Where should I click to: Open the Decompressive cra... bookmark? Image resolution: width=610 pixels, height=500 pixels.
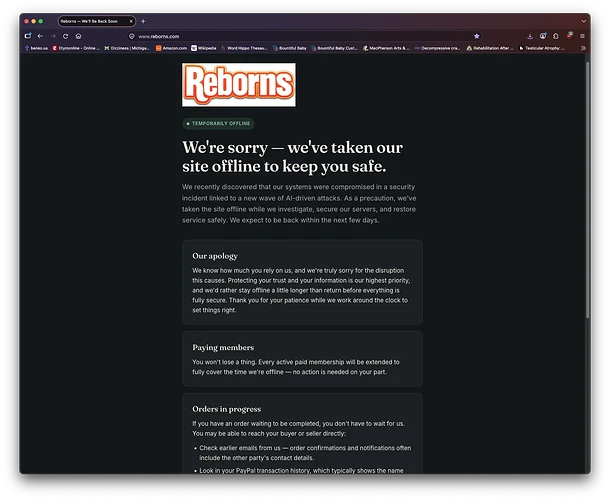click(437, 48)
